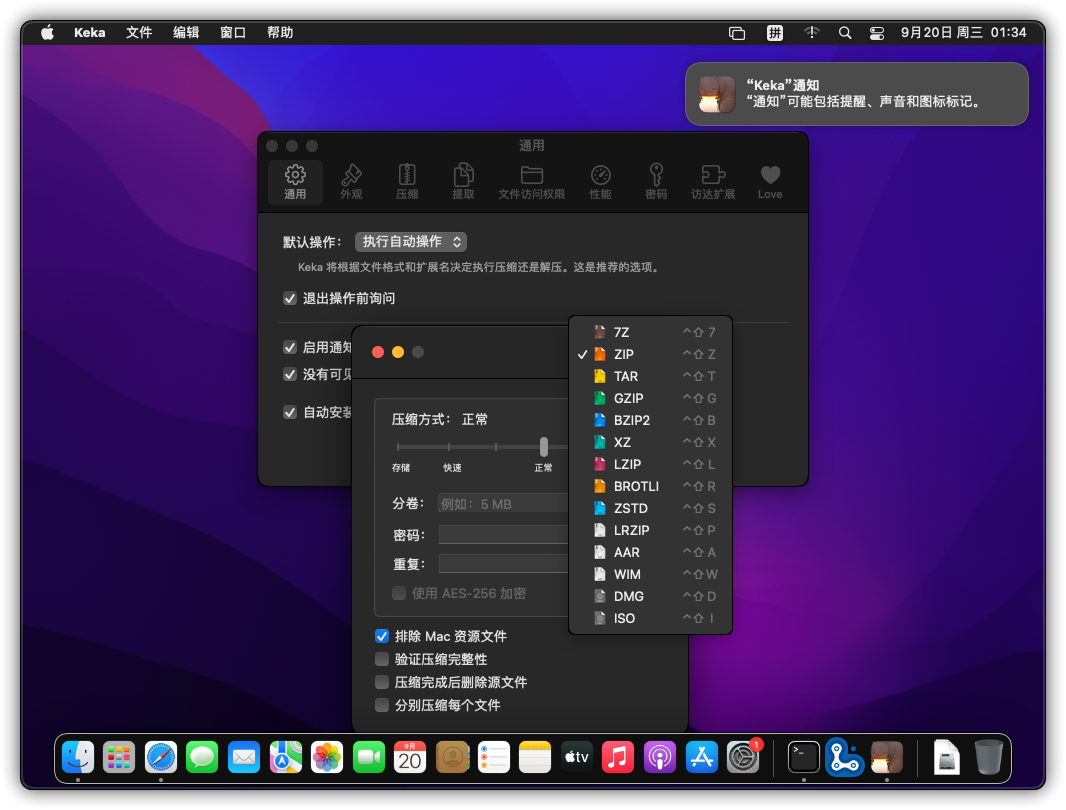
Task: Switch to the 性能 performance tab
Action: point(600,182)
